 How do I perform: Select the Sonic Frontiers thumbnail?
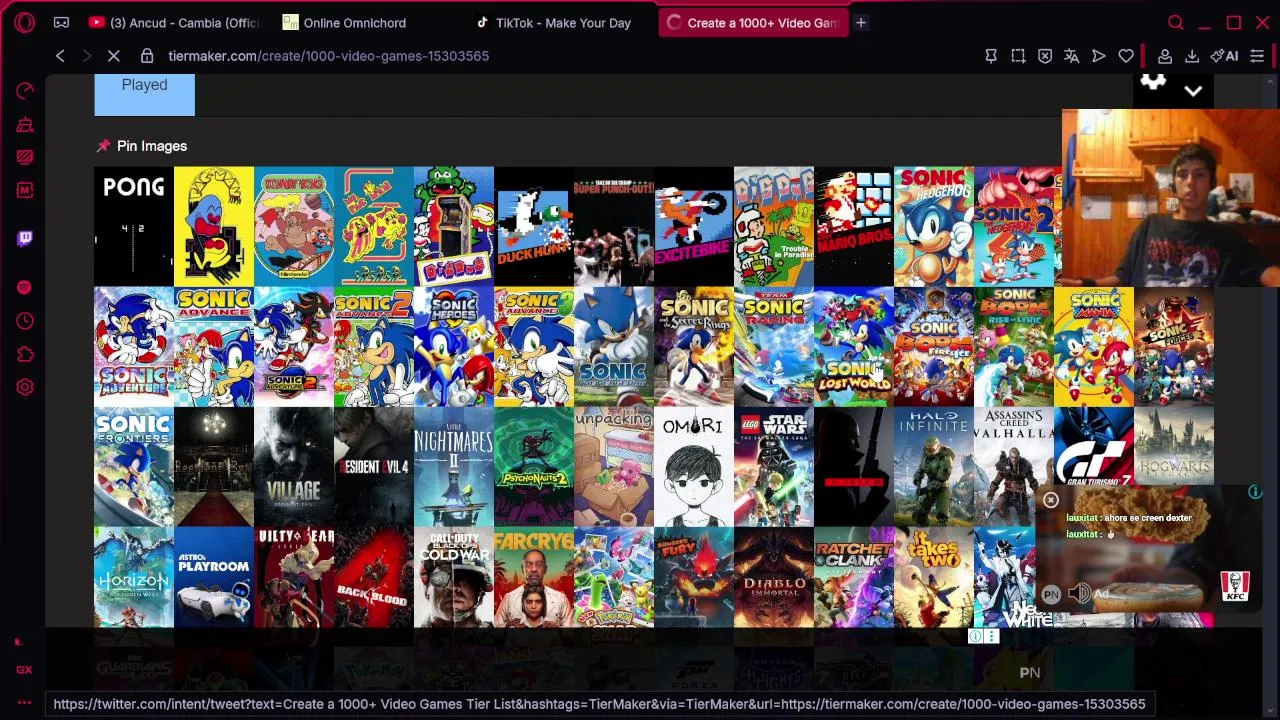[x=134, y=467]
